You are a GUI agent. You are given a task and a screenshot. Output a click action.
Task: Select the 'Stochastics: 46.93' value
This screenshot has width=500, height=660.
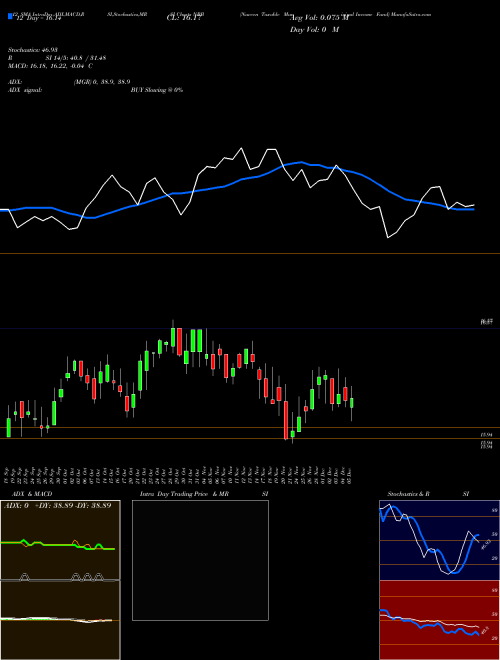click(x=32, y=50)
